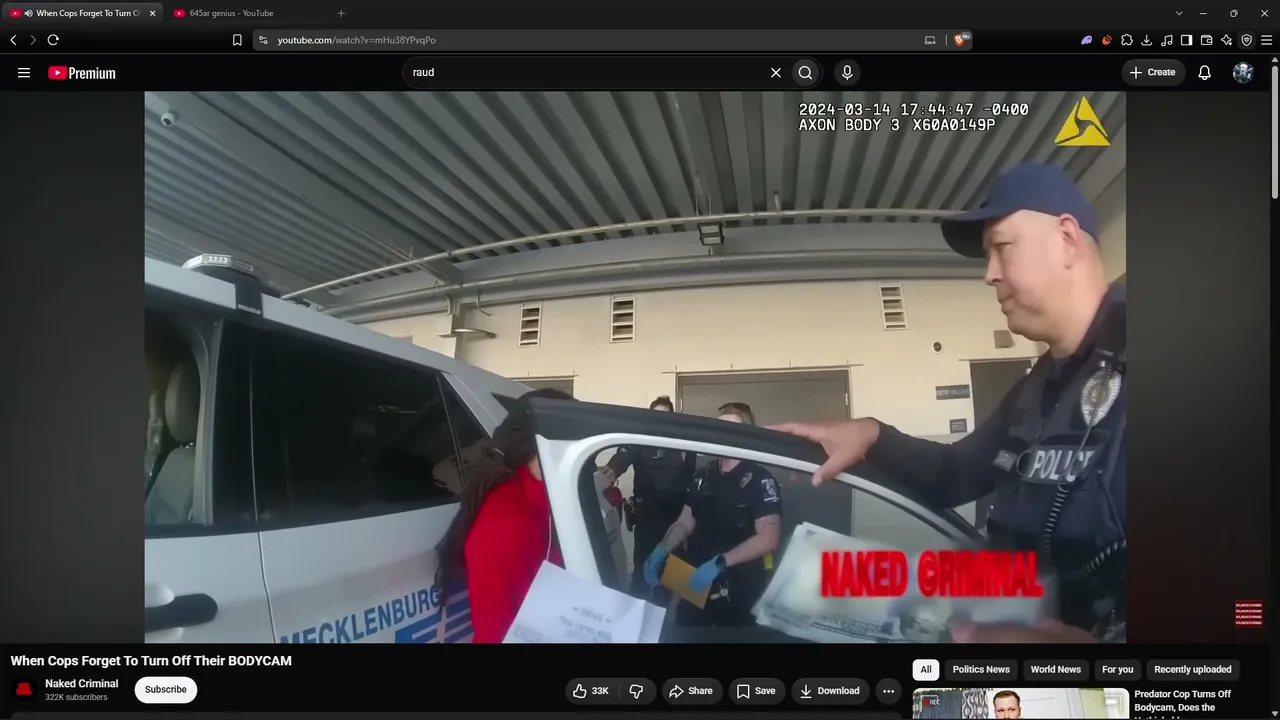Reload the current page

point(53,40)
